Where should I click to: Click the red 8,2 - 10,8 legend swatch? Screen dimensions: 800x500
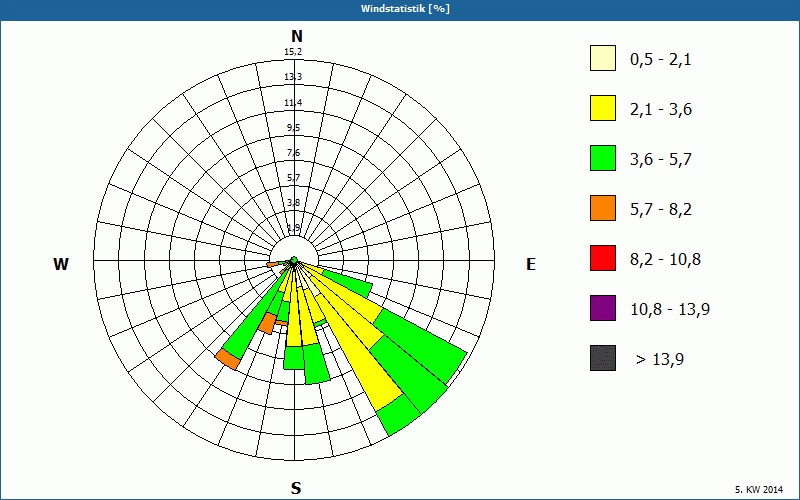pos(603,258)
